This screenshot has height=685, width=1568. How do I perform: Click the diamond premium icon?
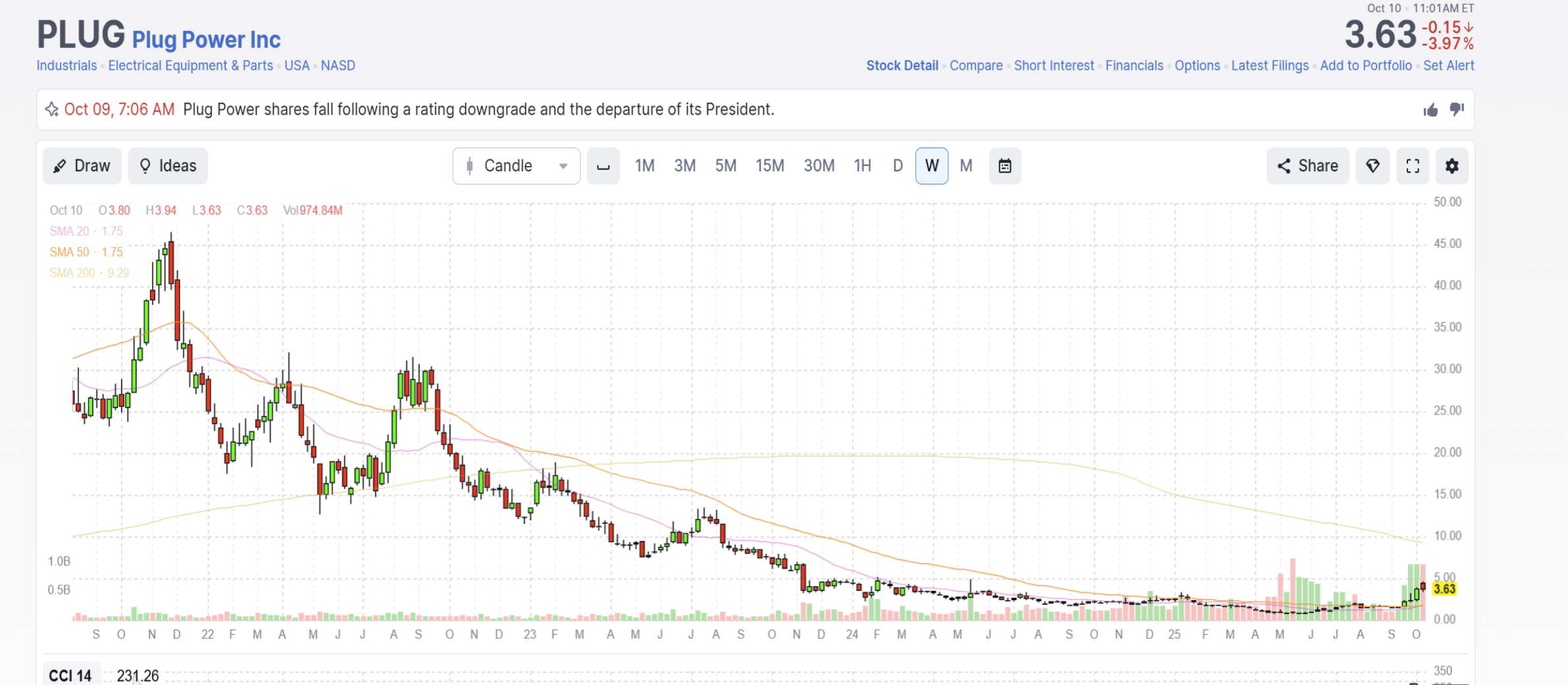click(1372, 166)
